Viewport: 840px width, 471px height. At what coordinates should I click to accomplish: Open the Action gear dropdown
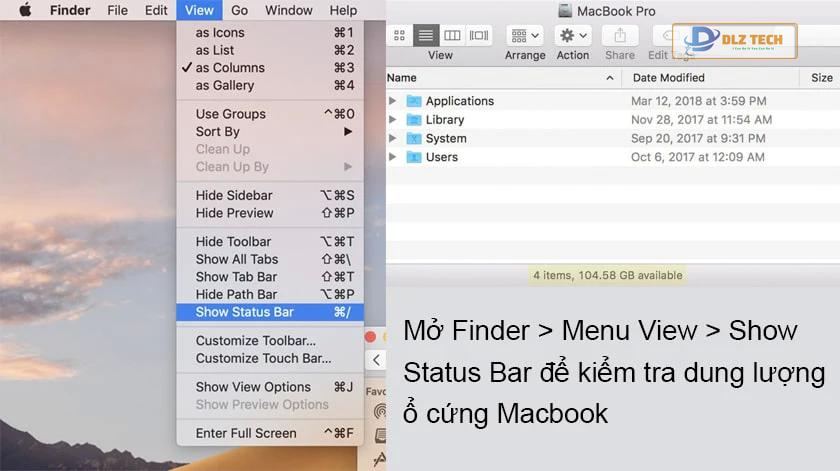tap(573, 36)
